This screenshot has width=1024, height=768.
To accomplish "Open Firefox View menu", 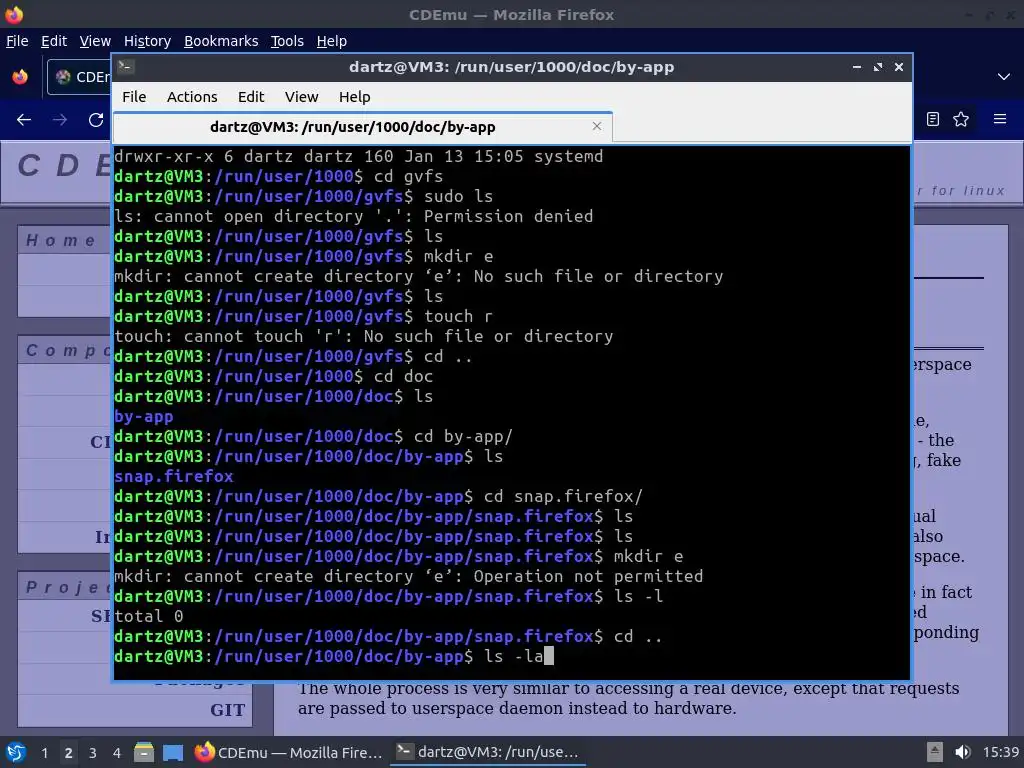I will [x=95, y=41].
